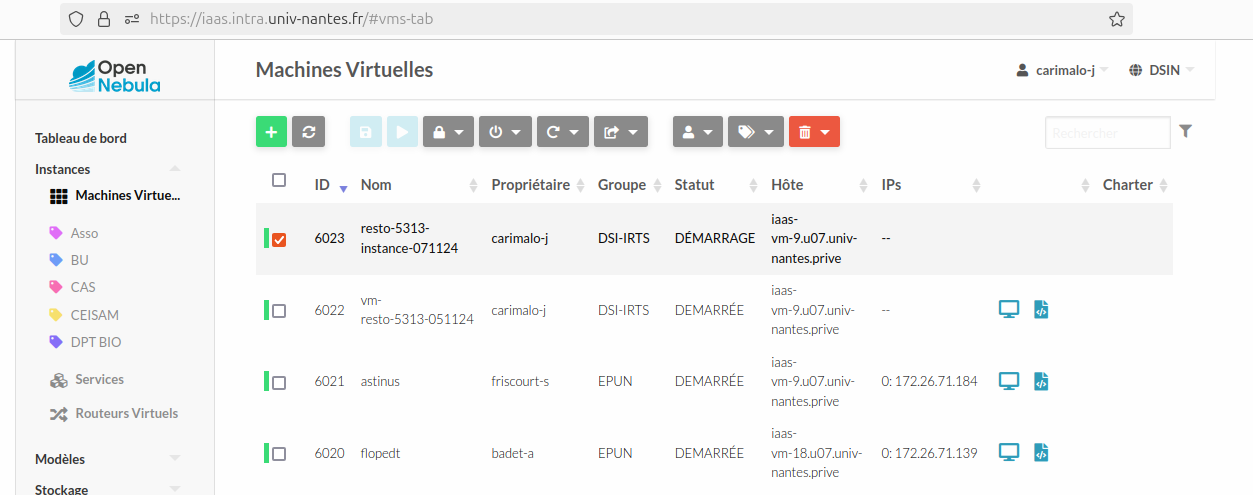Select Machines Virtuelles in the sidebar
The width and height of the screenshot is (1253, 495).
115,195
